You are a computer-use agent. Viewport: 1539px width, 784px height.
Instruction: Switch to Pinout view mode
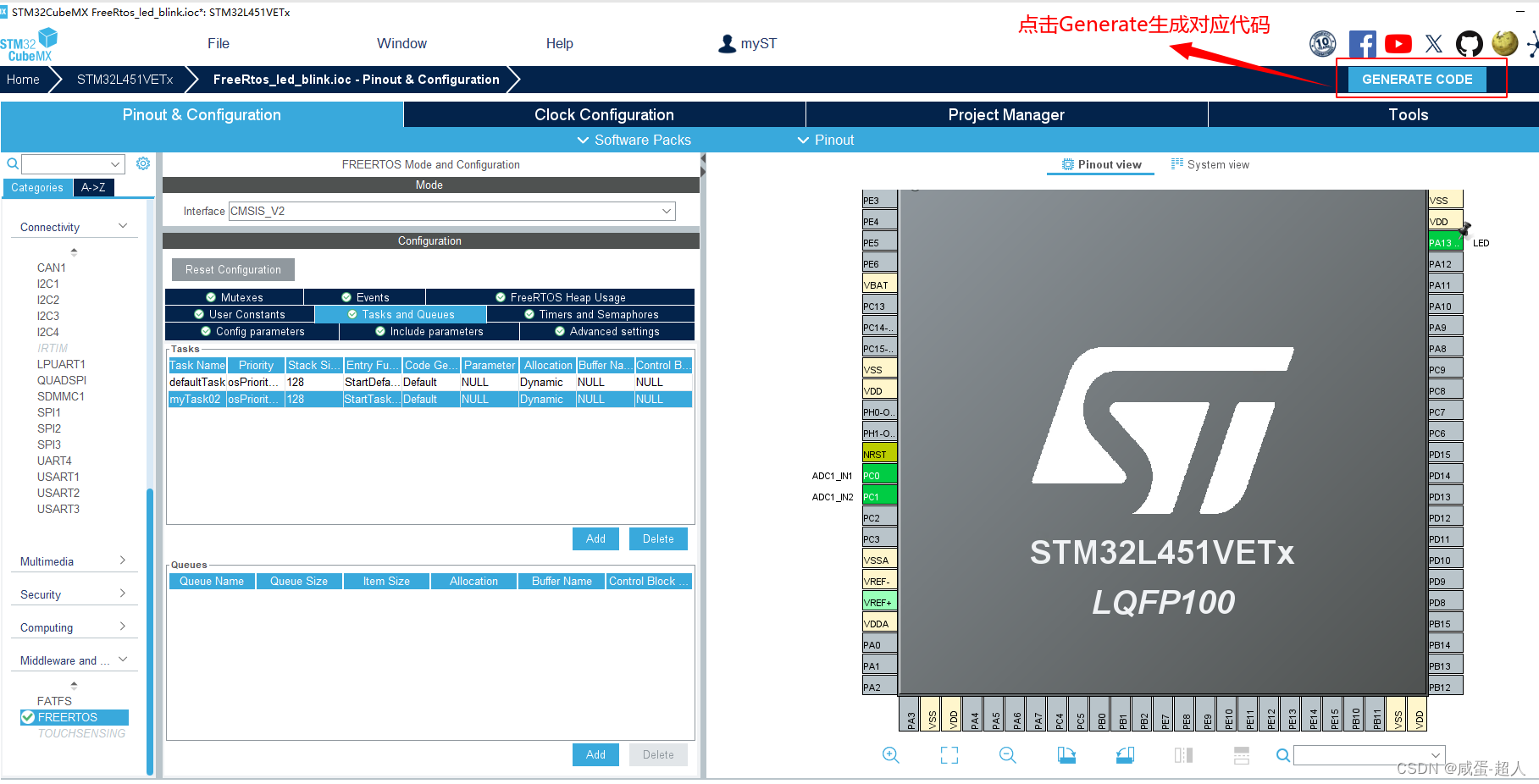pos(1101,164)
